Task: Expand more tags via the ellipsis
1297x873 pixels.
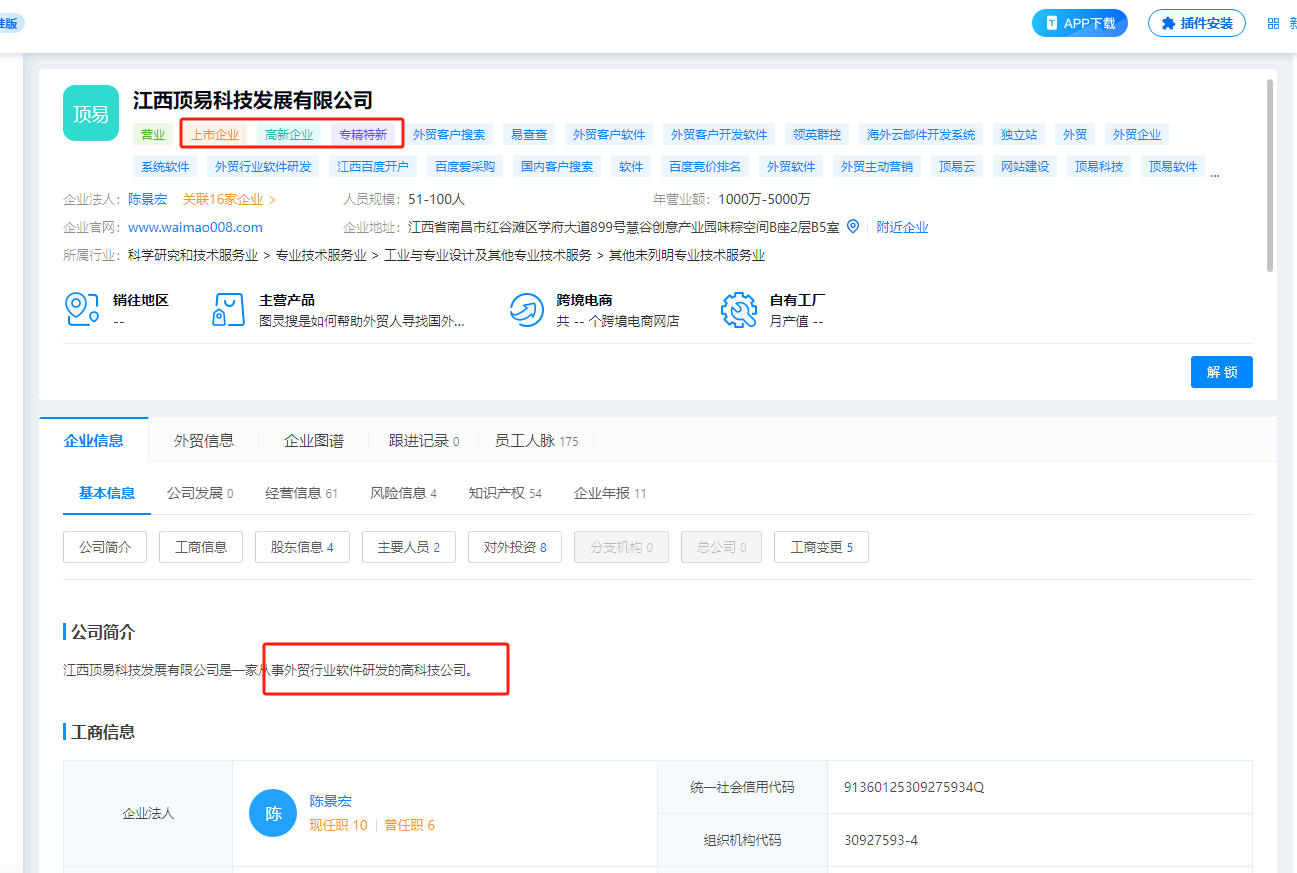Action: click(1215, 173)
